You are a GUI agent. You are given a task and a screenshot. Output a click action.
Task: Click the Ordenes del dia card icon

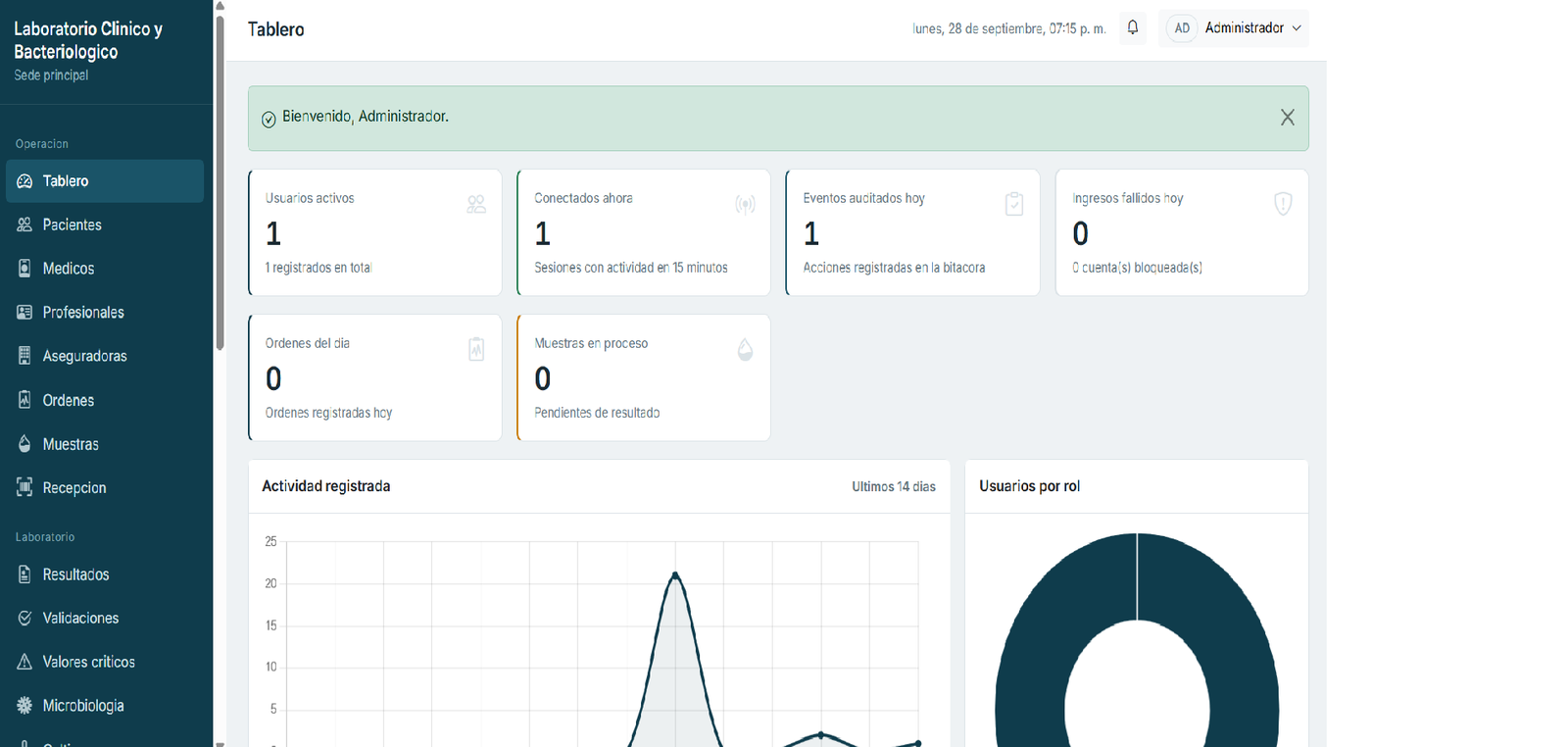point(476,349)
